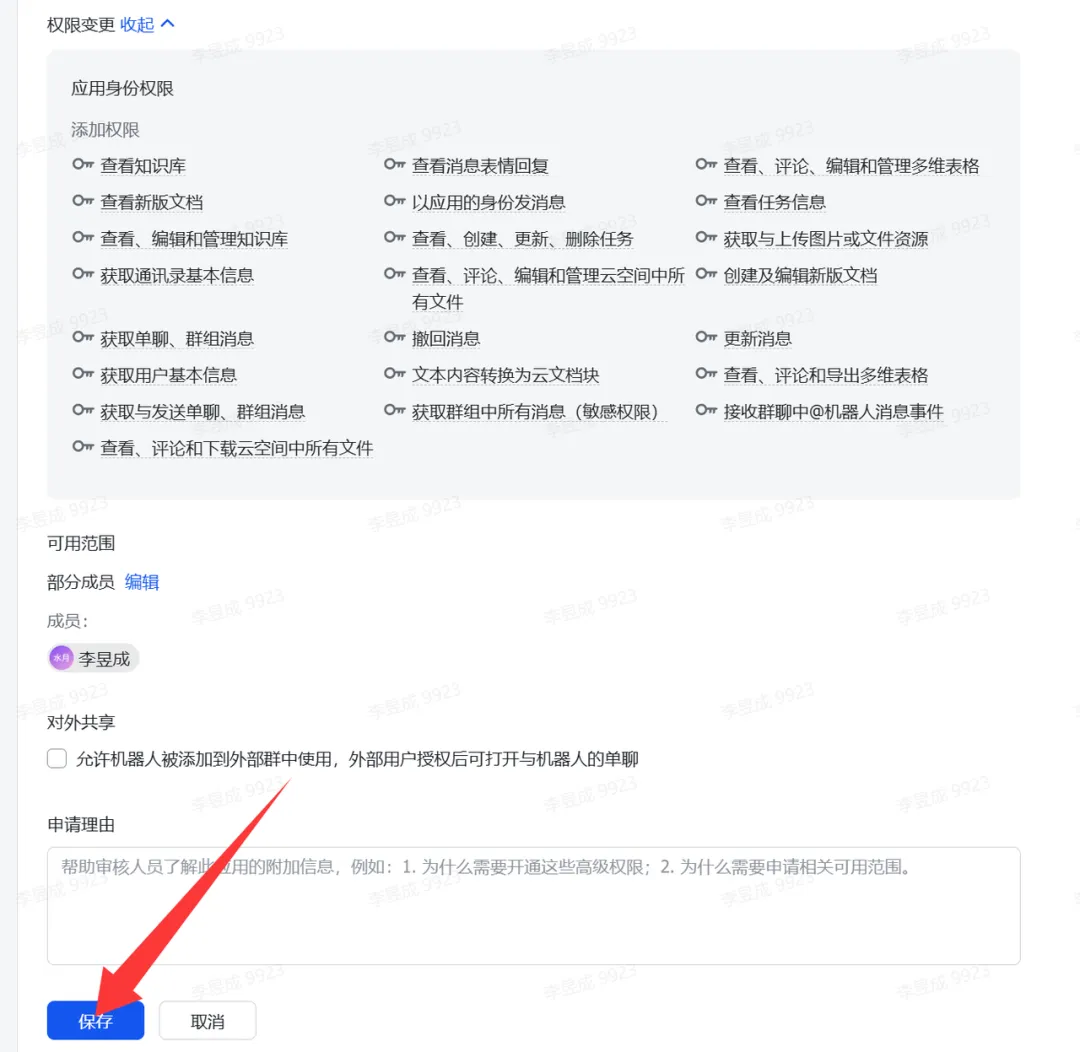The image size is (1080, 1052).
Task: Cancel using the 取消 button
Action: (207, 1021)
